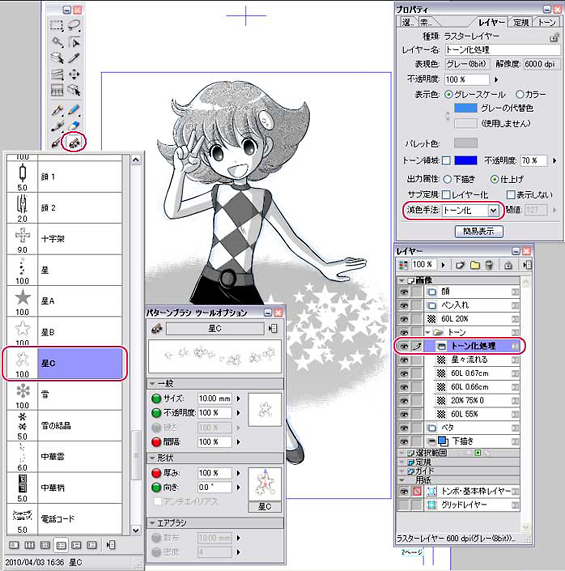Switch to the トーン tab in Properties
565x571 pixels.
pyautogui.click(x=546, y=22)
